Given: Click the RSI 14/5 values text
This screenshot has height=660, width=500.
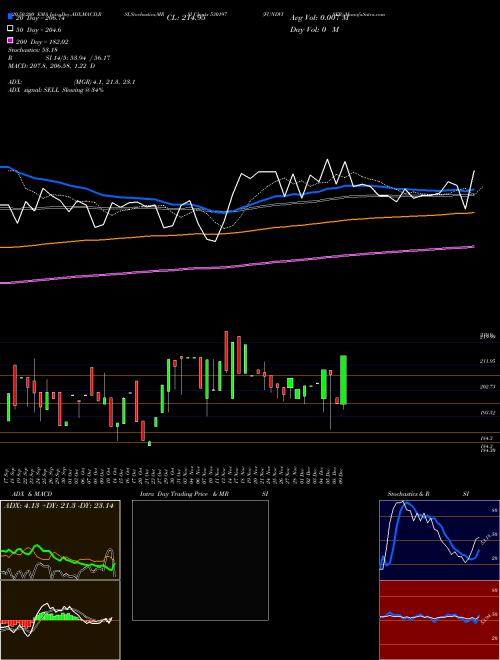Looking at the screenshot, I should (78, 58).
